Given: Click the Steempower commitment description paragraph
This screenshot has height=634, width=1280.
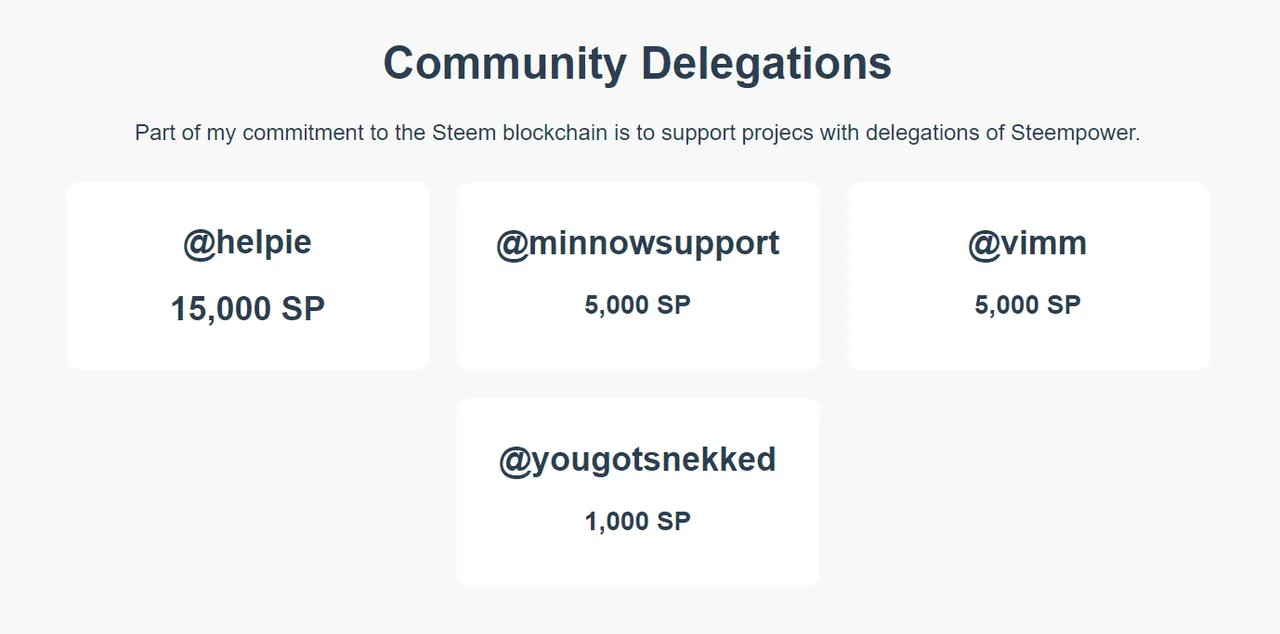Looking at the screenshot, I should pyautogui.click(x=637, y=132).
